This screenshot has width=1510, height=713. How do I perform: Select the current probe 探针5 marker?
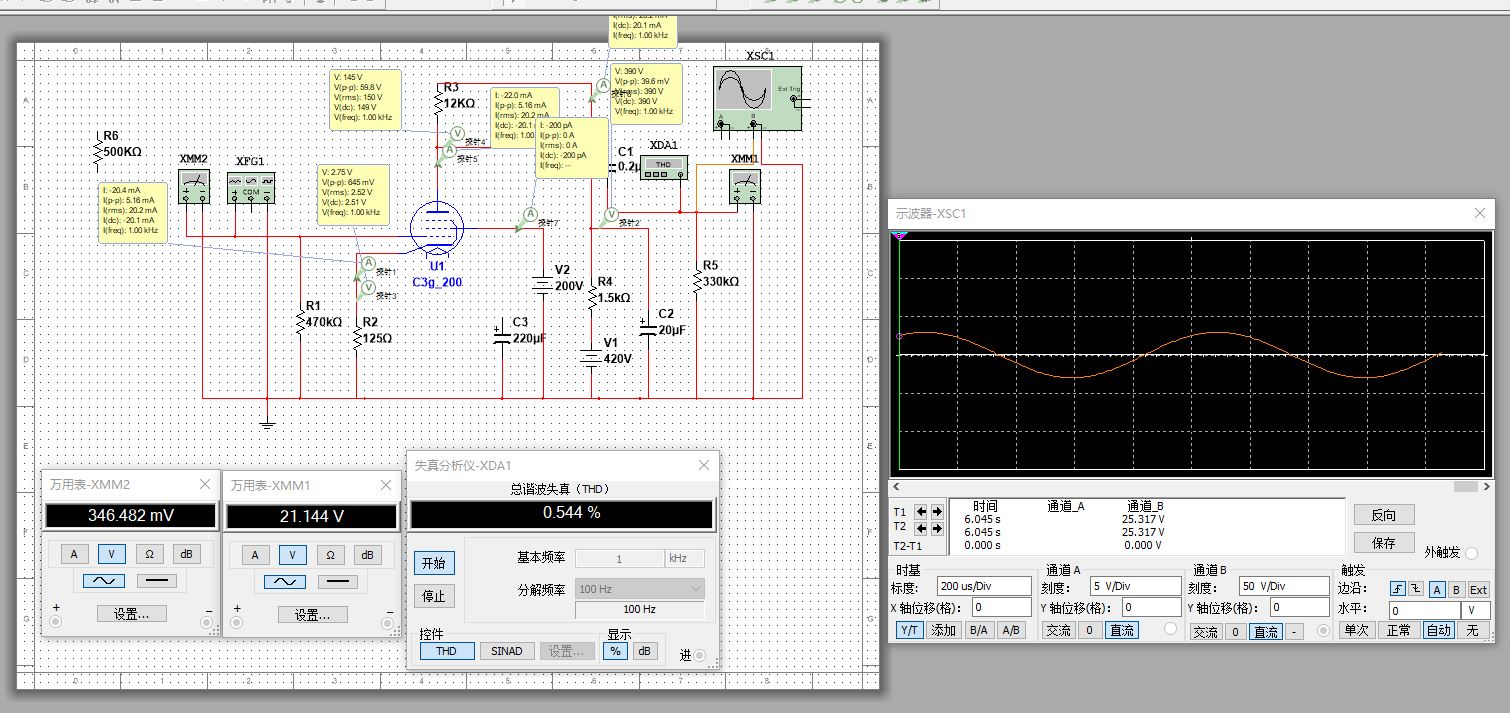point(448,149)
